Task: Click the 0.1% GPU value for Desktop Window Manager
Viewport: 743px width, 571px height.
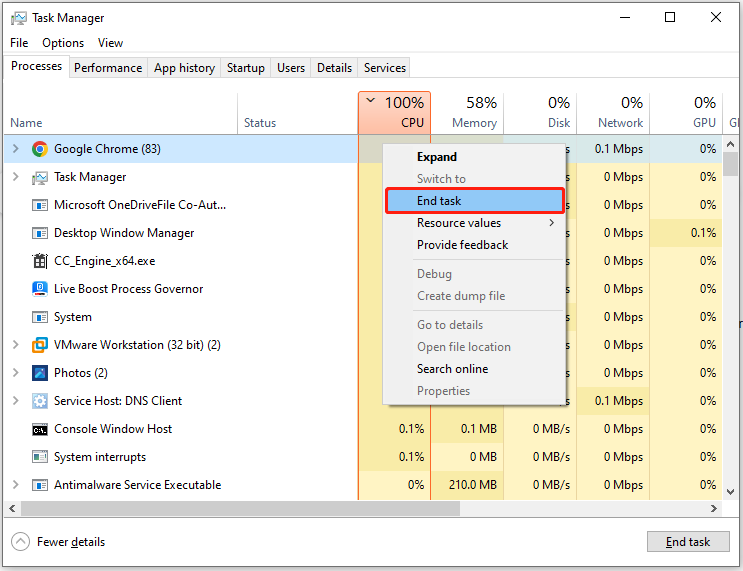Action: (686, 233)
